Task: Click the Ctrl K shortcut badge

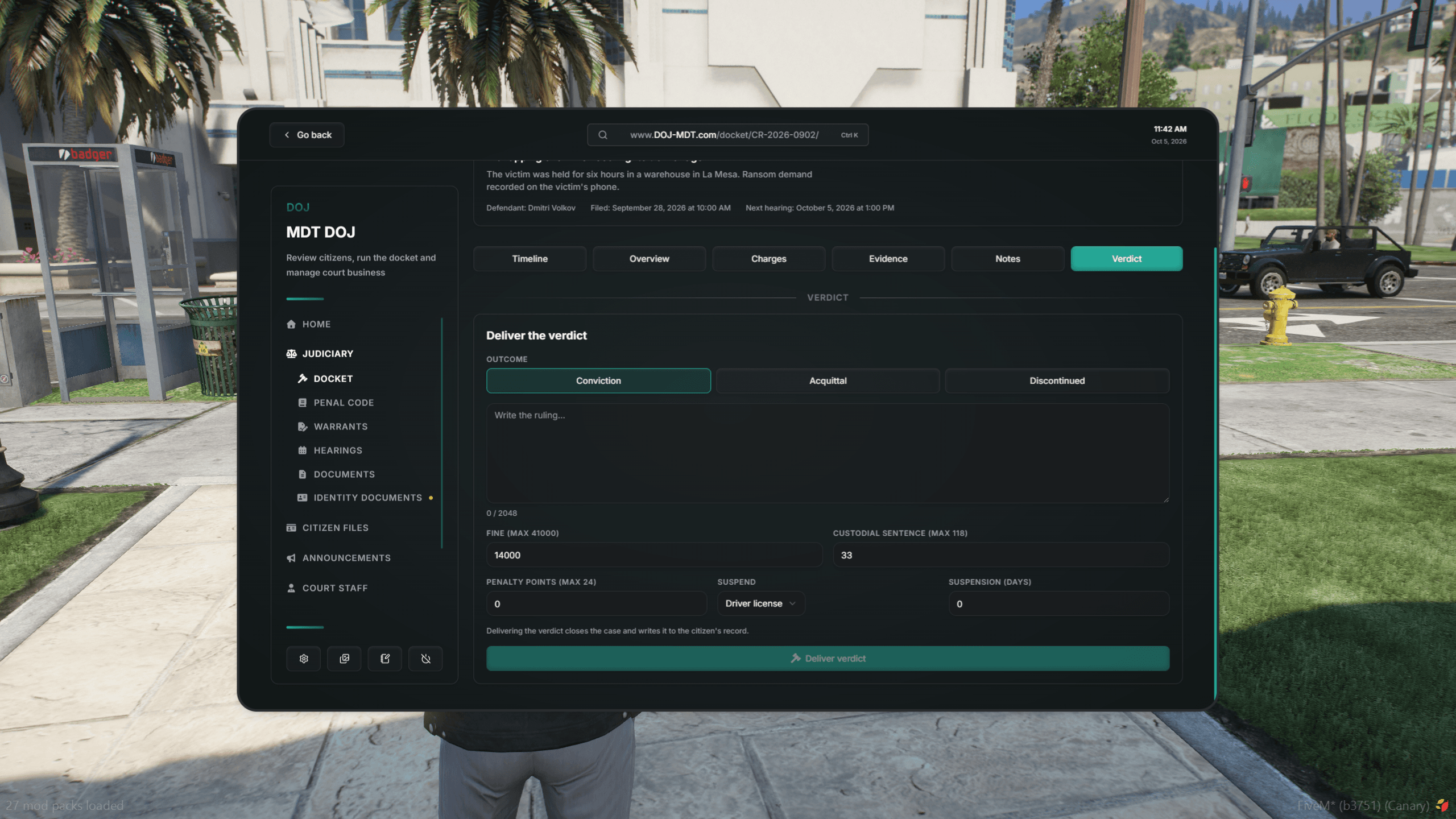Action: [x=850, y=135]
